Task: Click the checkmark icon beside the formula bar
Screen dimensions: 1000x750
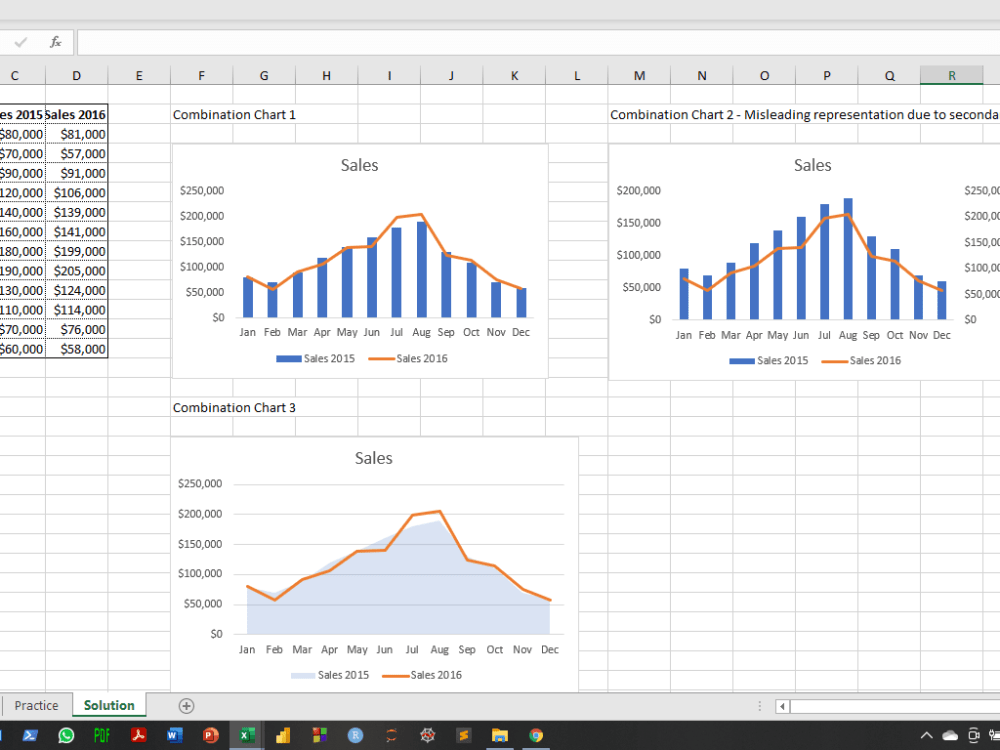Action: [22, 42]
